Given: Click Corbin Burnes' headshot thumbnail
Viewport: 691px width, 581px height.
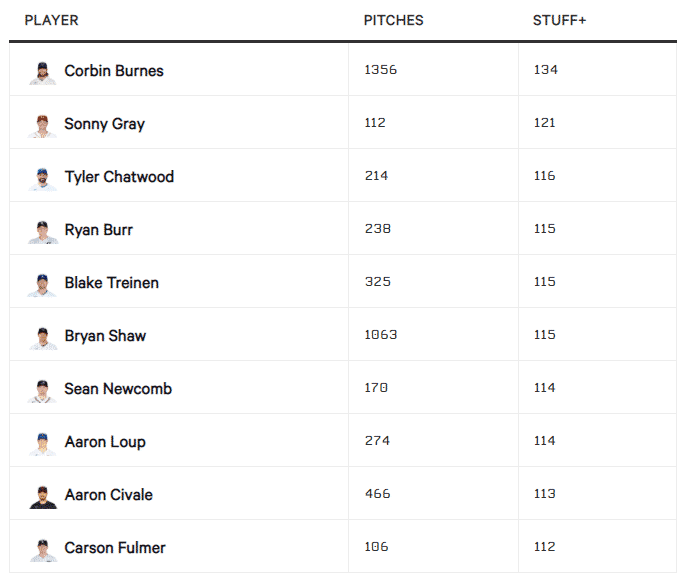Looking at the screenshot, I should click(43, 72).
